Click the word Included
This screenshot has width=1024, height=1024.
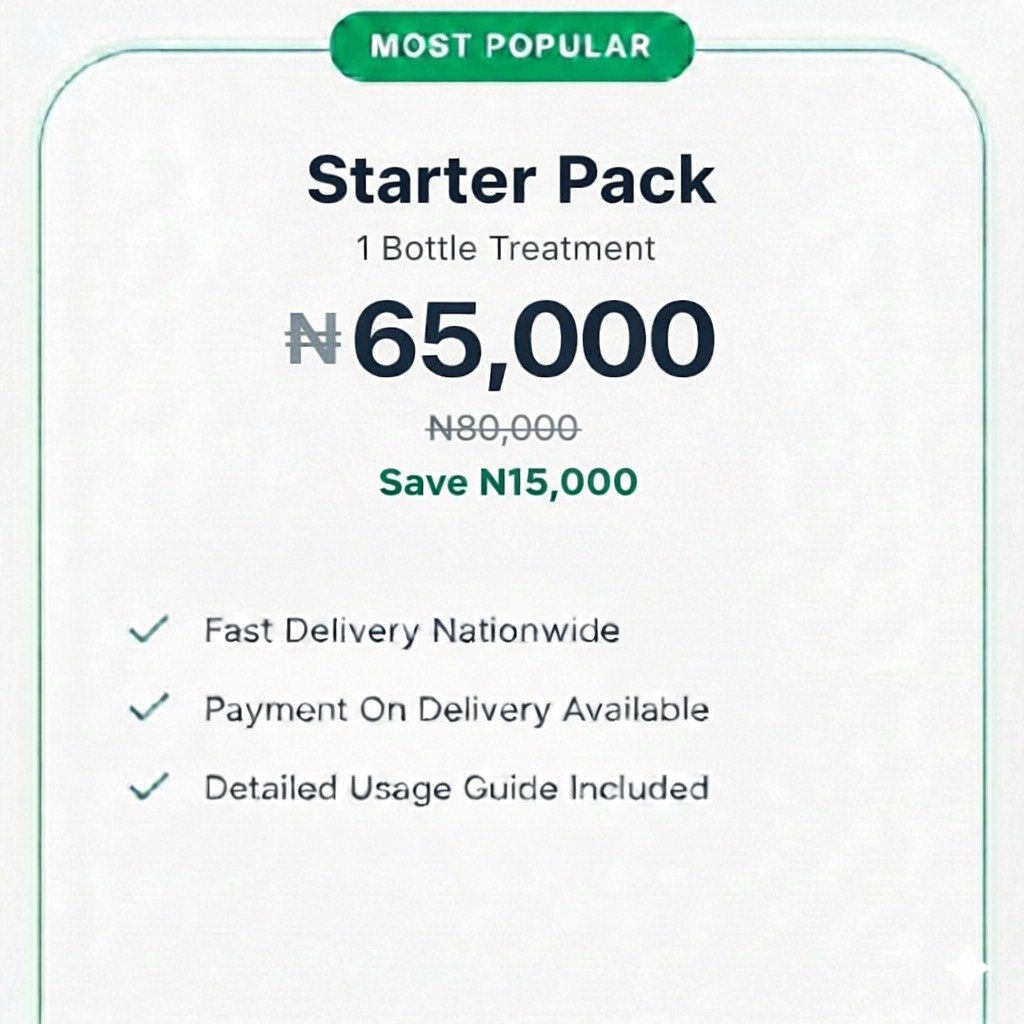click(639, 788)
